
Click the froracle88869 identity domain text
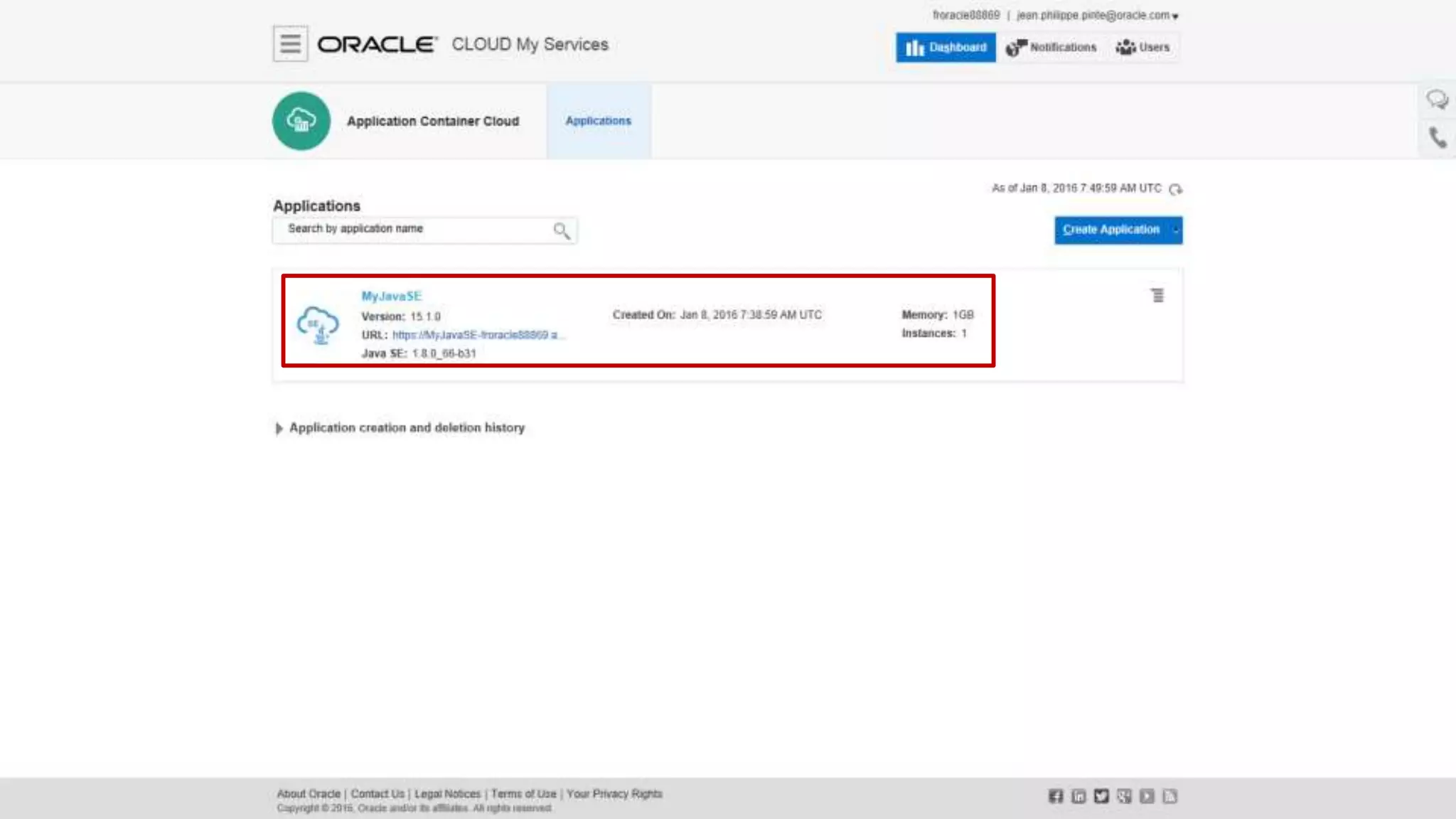coord(966,15)
